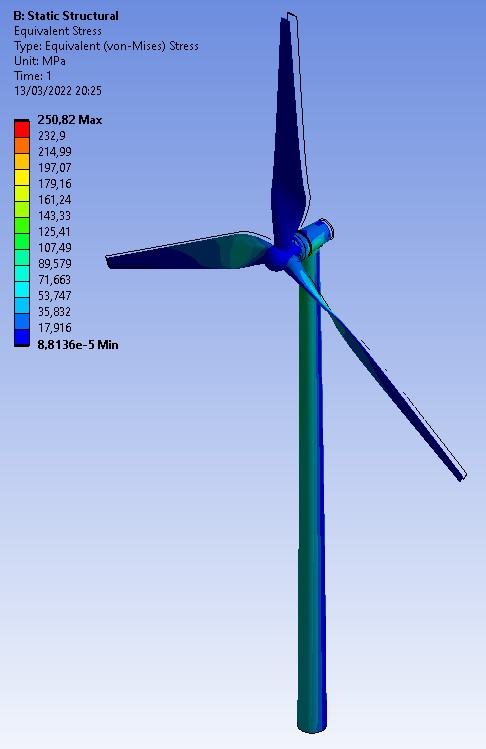Click the '13/03/2022 20:25' timestamp

click(x=58, y=91)
